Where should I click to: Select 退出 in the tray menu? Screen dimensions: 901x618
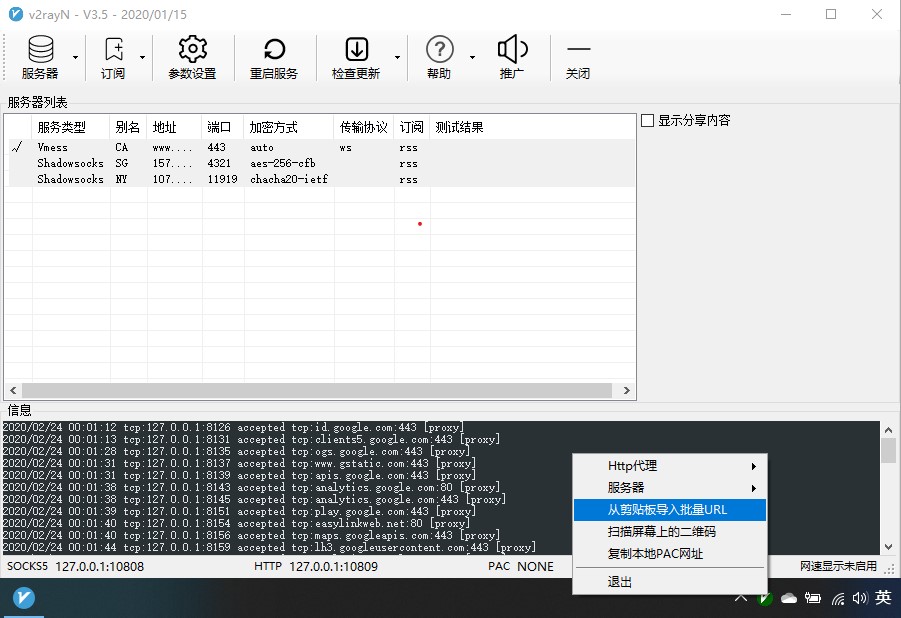pos(621,582)
